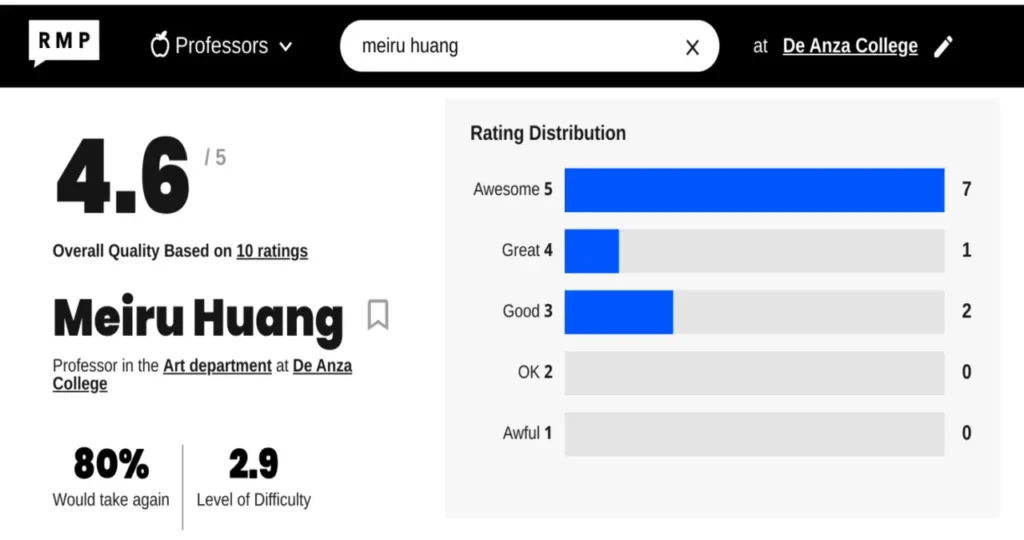Click the 4.6 overall quality score
The image size is (1024, 540).
pos(123,177)
